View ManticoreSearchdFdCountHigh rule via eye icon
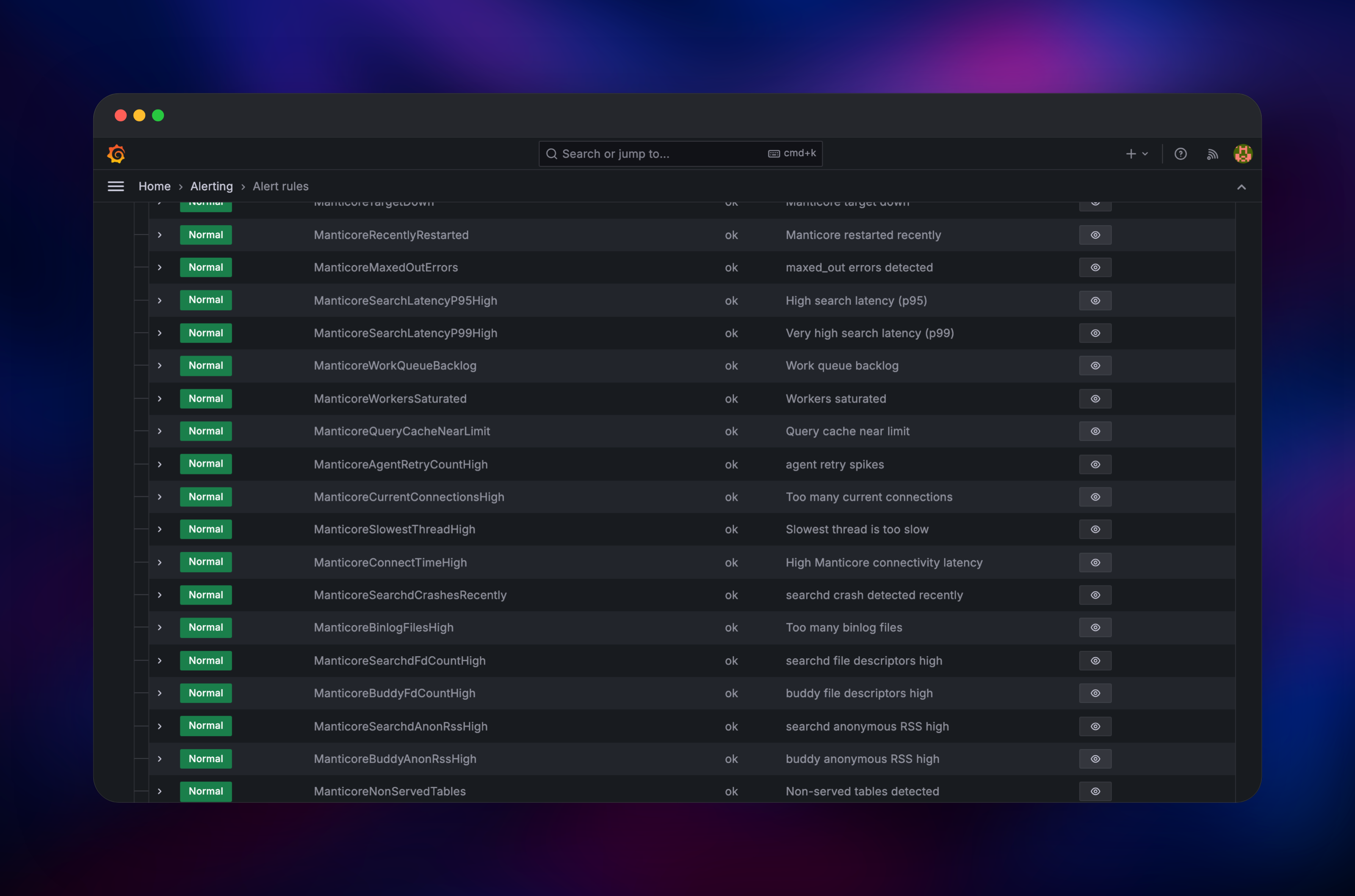The height and width of the screenshot is (896, 1355). [1095, 661]
